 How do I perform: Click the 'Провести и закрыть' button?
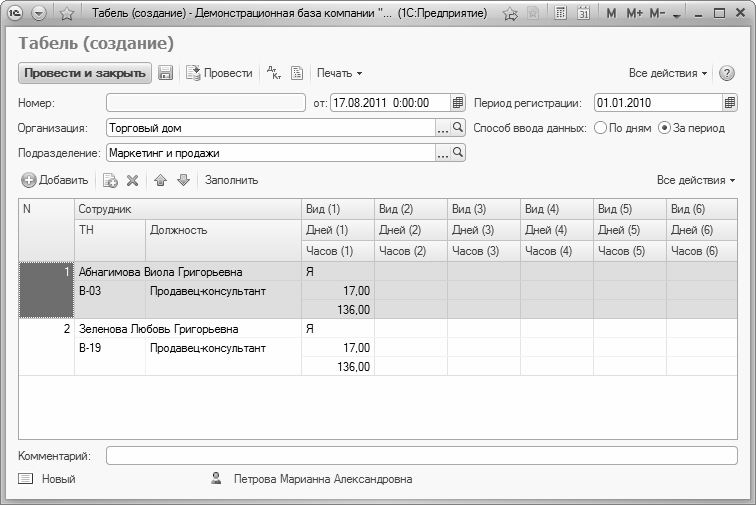point(84,73)
